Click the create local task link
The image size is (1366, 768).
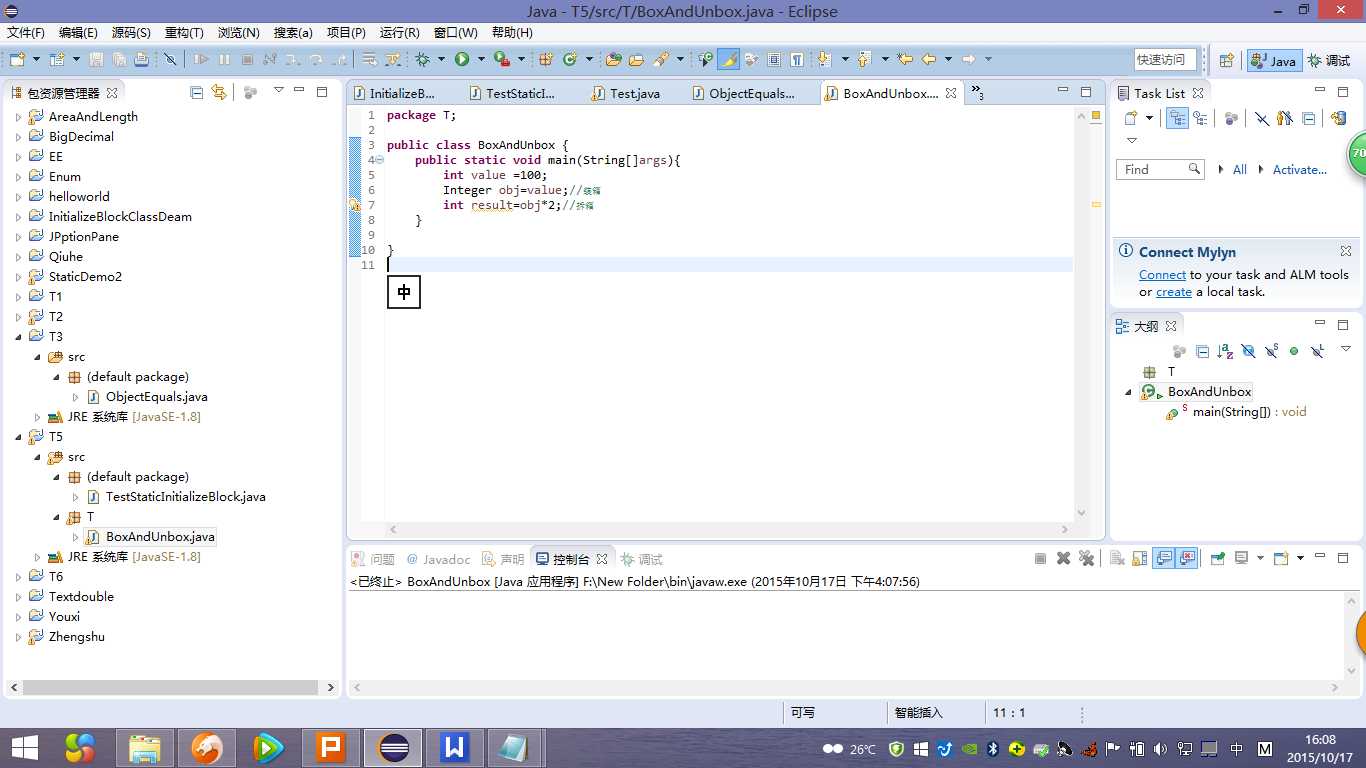[1174, 292]
